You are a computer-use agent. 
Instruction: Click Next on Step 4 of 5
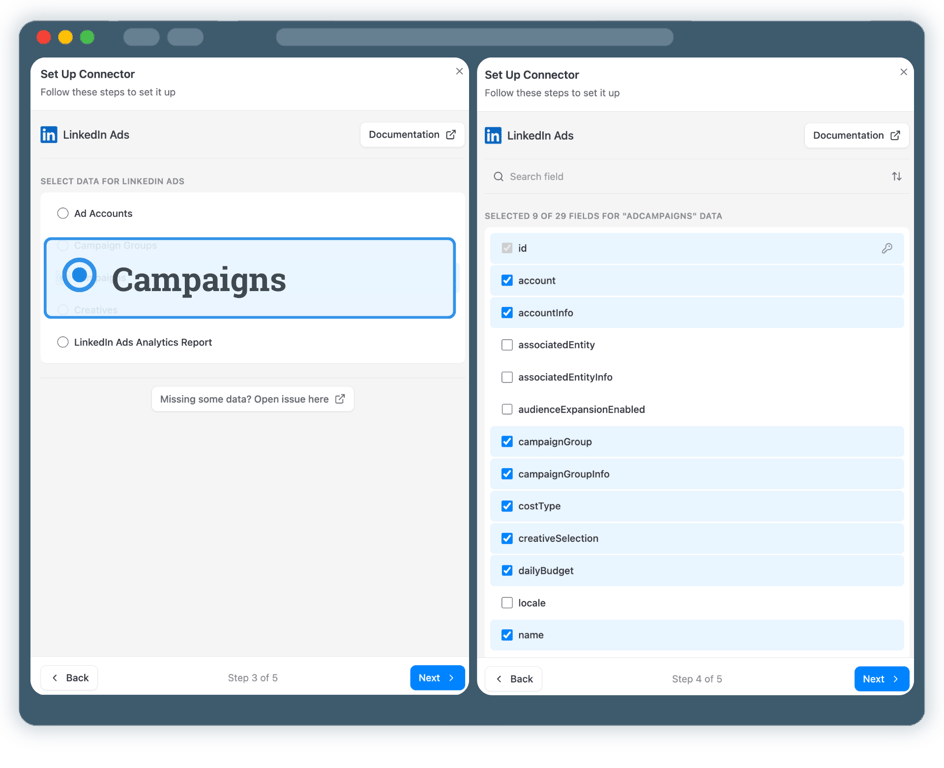pyautogui.click(x=881, y=679)
